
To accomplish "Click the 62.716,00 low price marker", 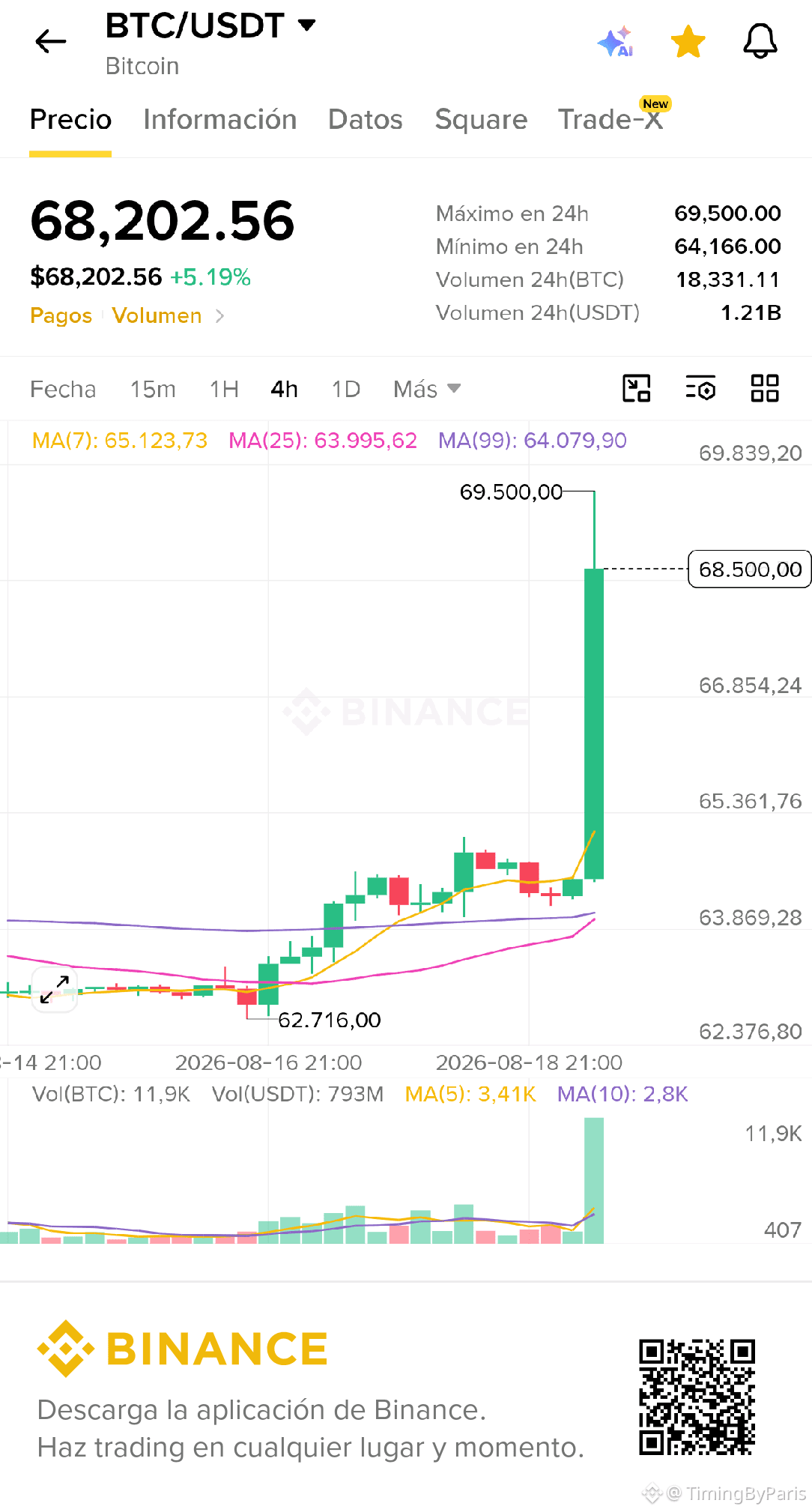I will [330, 1020].
